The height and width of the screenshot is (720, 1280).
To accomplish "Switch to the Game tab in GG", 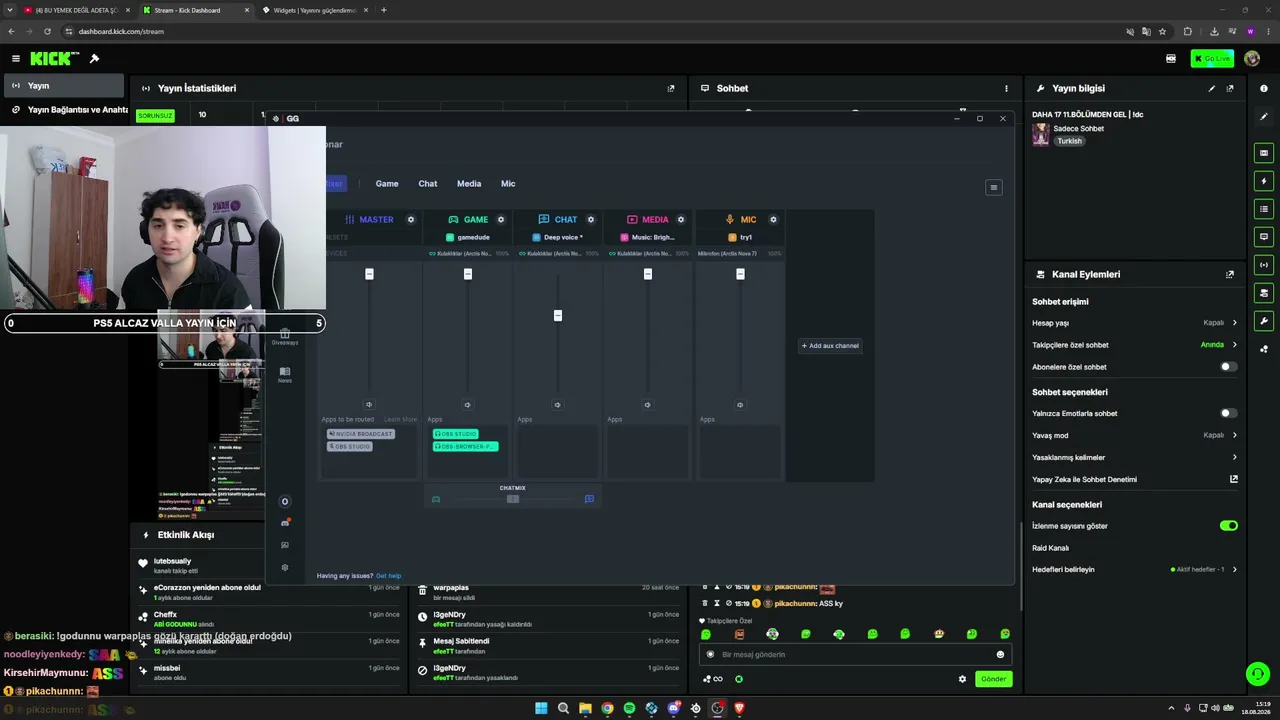I will point(387,184).
